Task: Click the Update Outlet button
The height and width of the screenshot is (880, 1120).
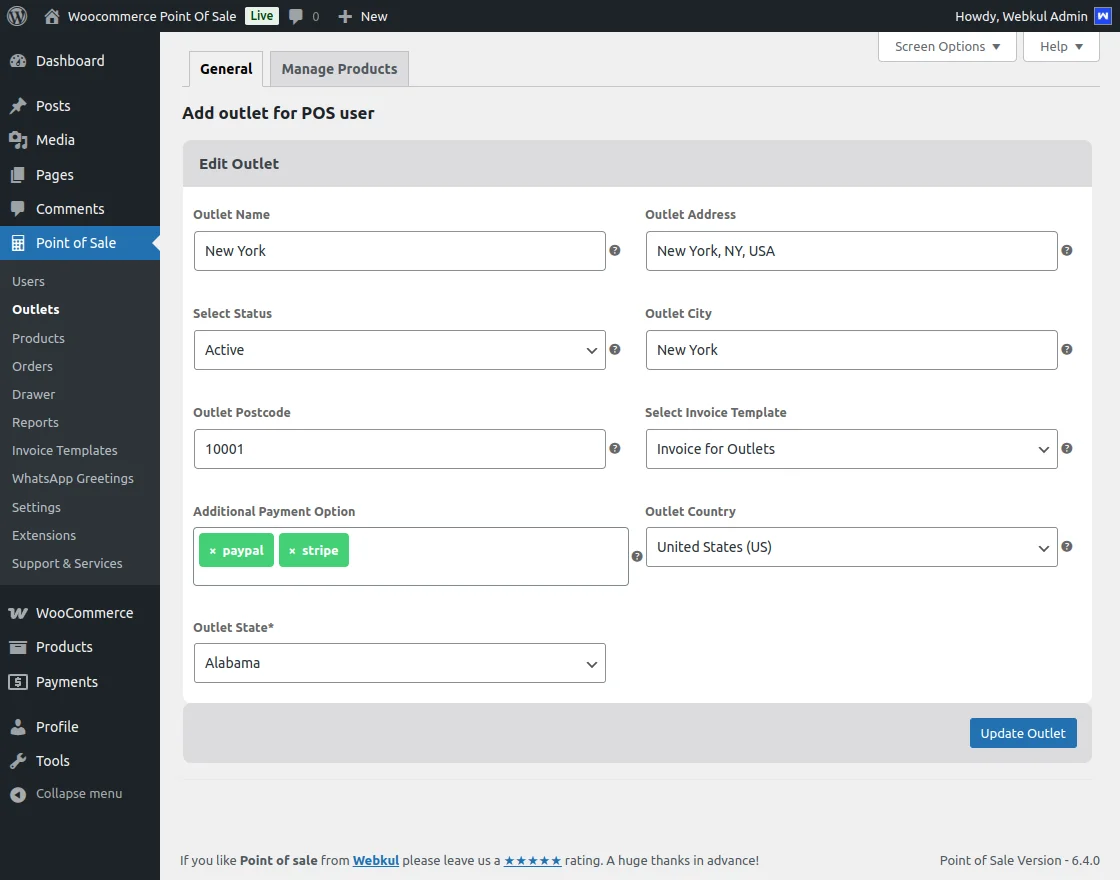Action: (x=1023, y=733)
